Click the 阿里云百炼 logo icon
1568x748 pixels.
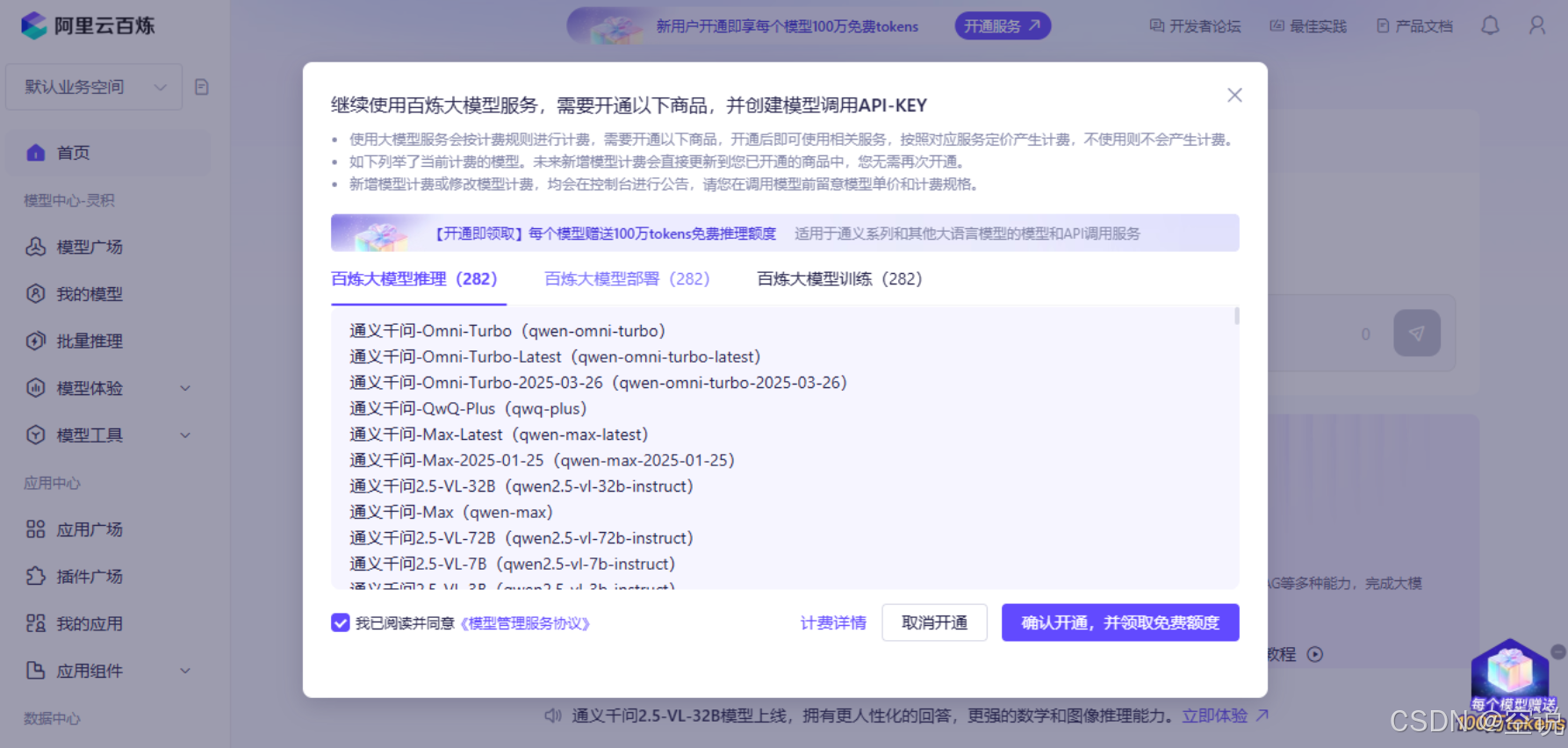point(34,25)
